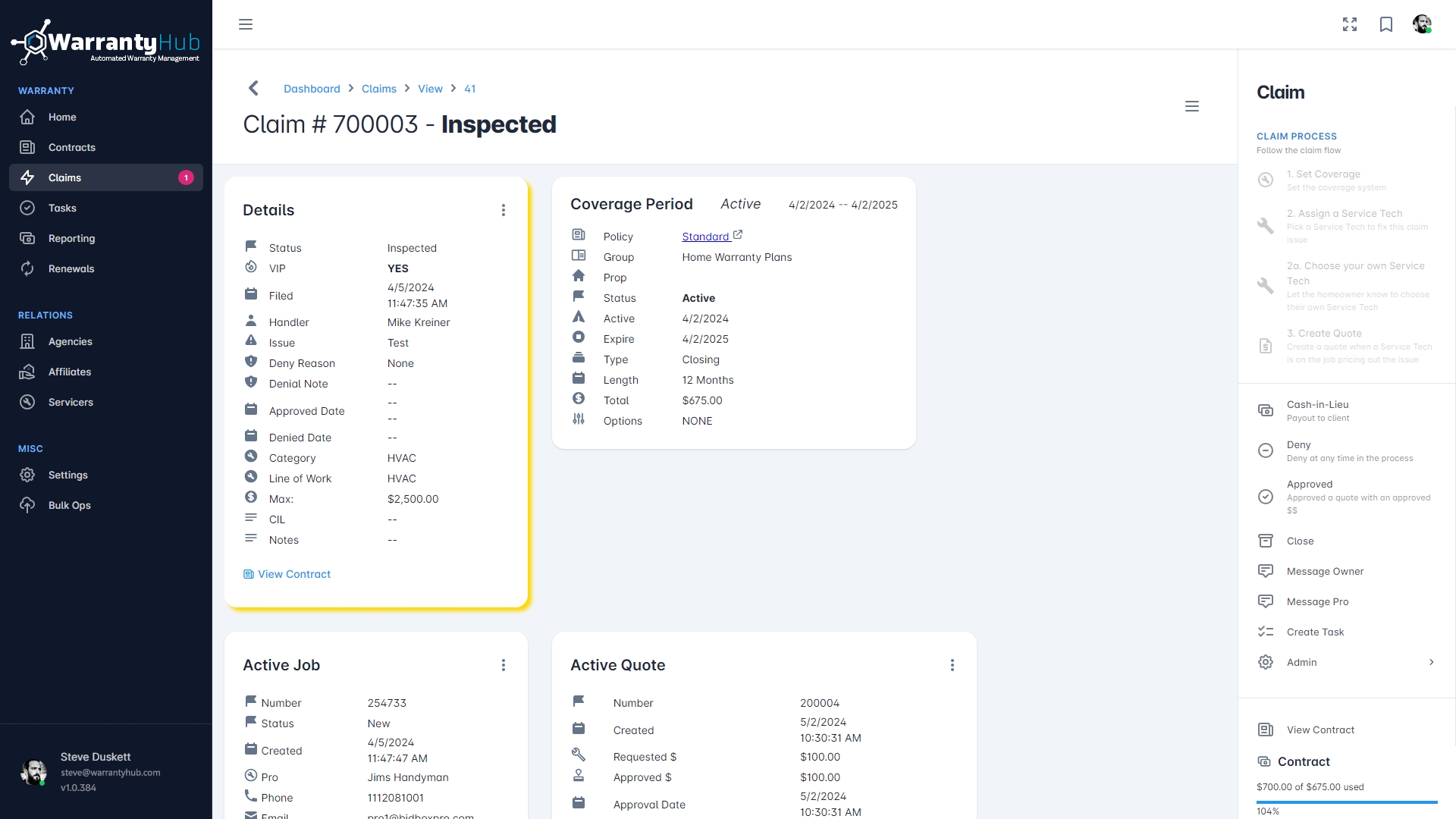Select the Renewals icon in sidebar
This screenshot has width=1456, height=819.
pyautogui.click(x=27, y=268)
